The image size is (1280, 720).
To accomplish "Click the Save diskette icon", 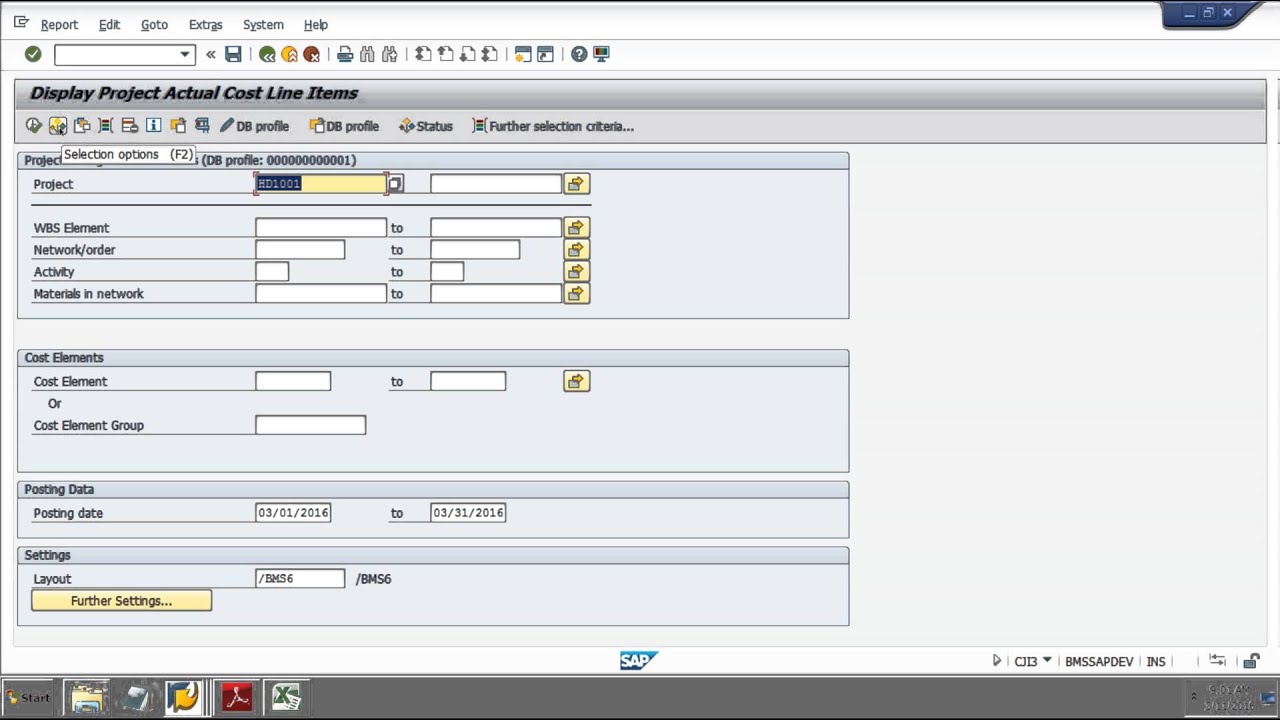I will click(233, 54).
